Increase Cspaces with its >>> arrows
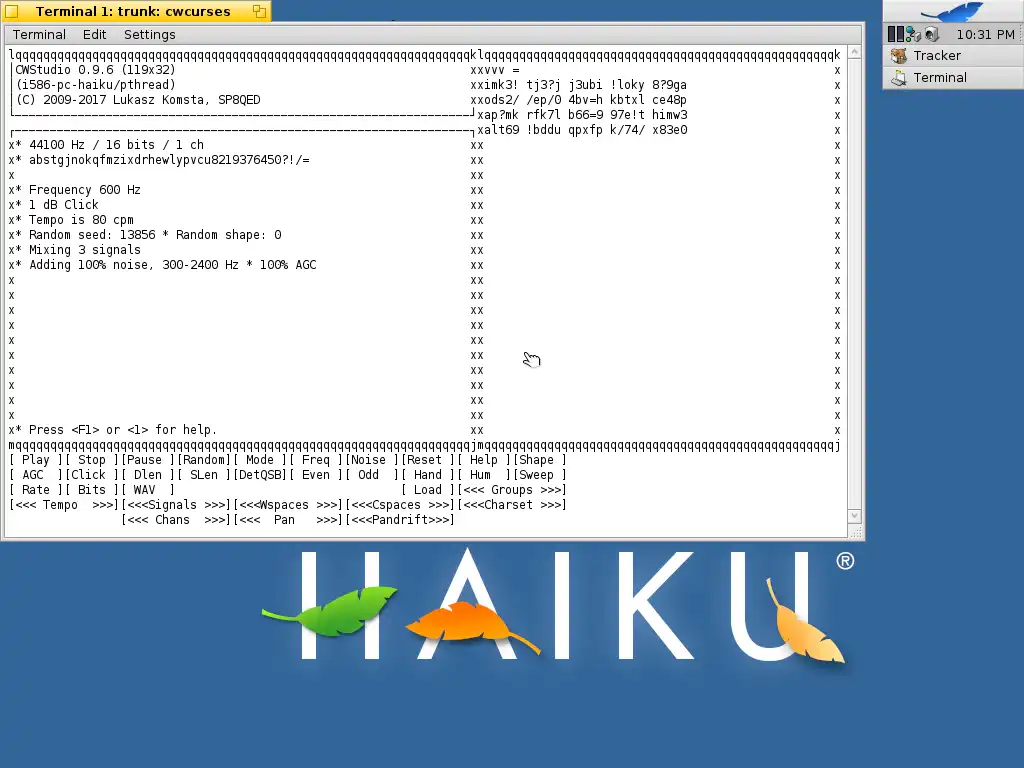The height and width of the screenshot is (768, 1024). 440,505
